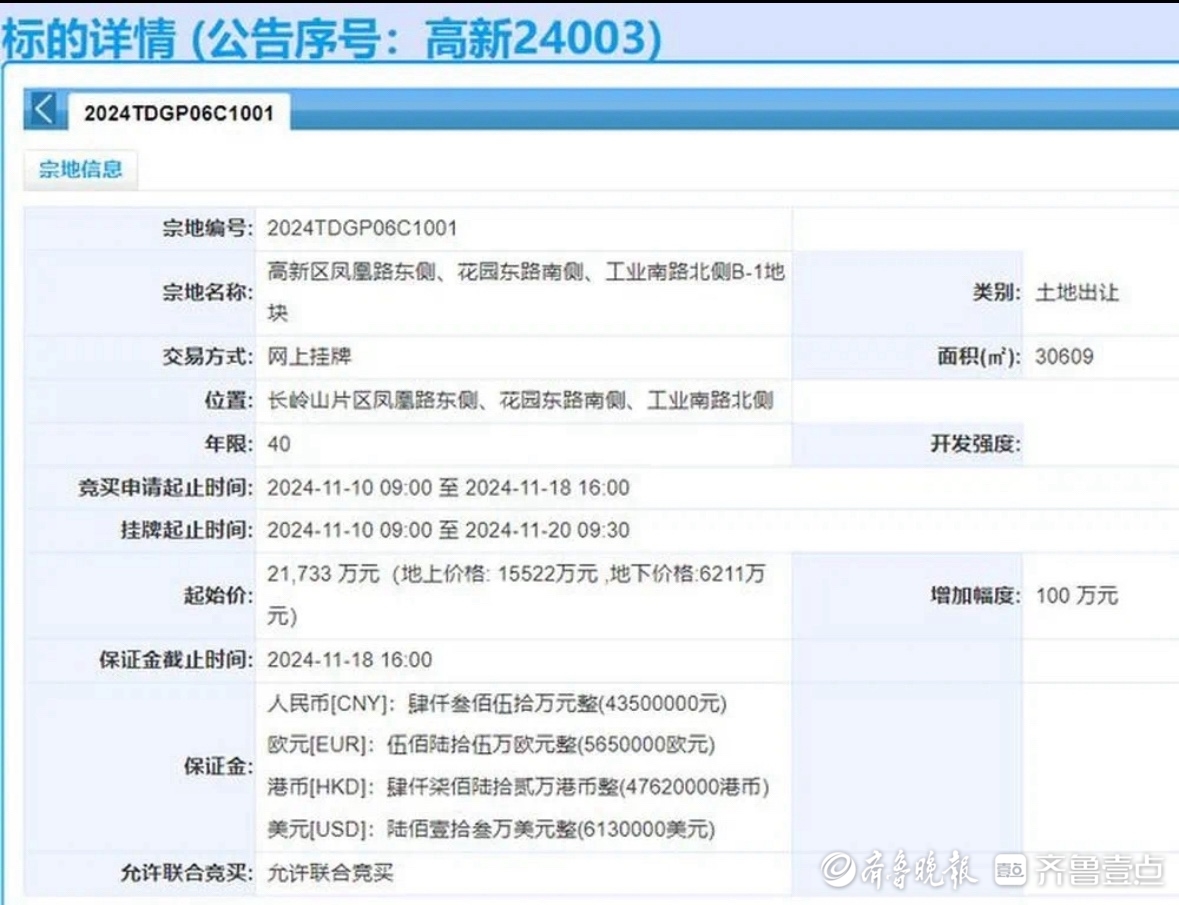Screen dimensions: 1179x905
Task: Click the 允许联合竞买 value text
Action: coord(330,873)
